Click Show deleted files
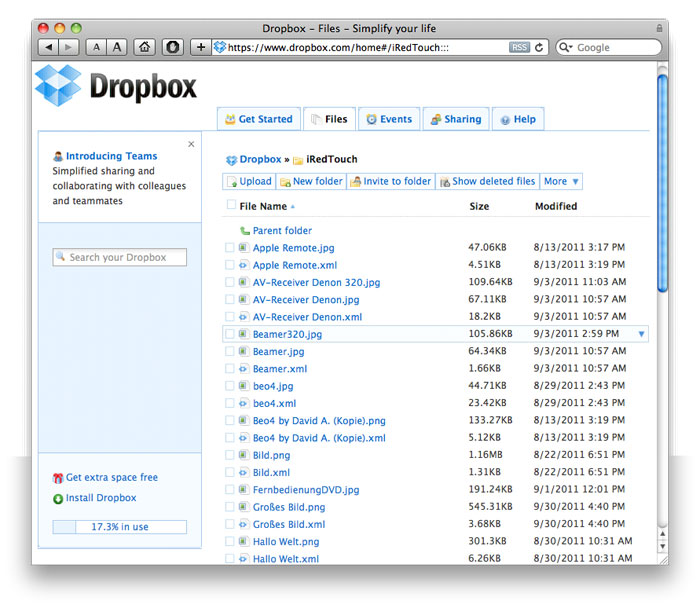The height and width of the screenshot is (608, 700). click(x=488, y=181)
